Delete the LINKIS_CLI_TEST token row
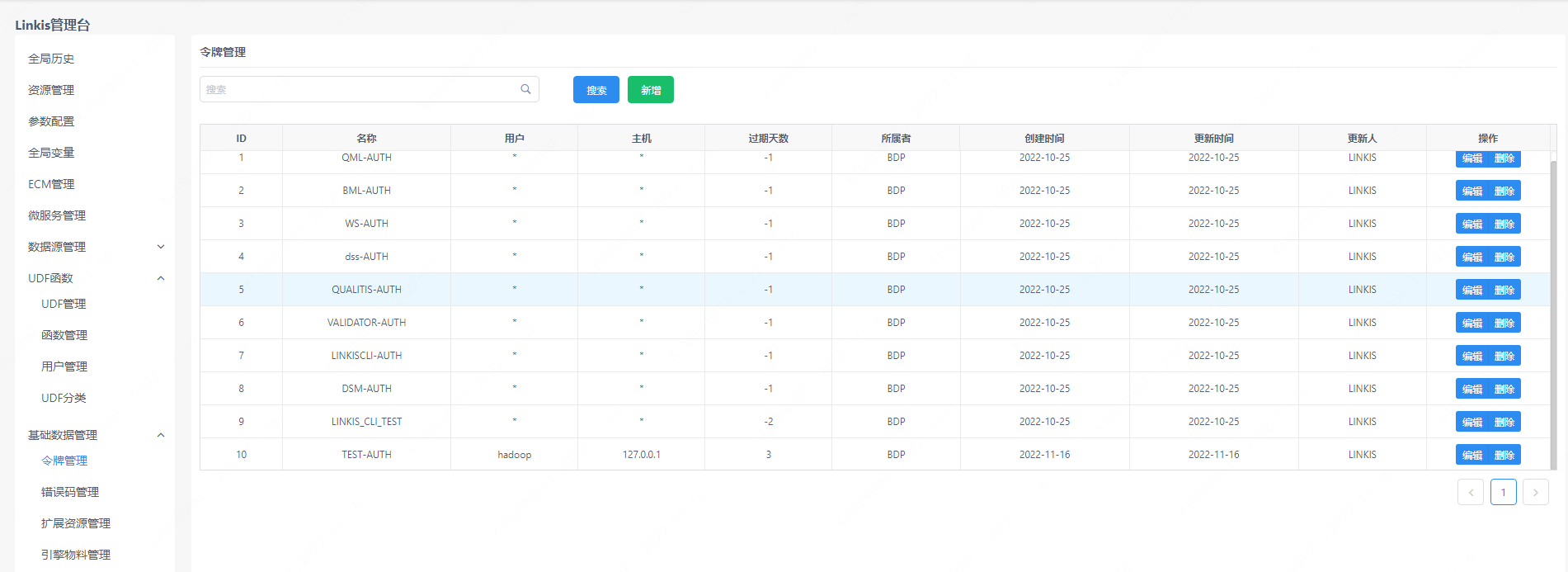This screenshot has height=572, width=1568. coord(1504,422)
